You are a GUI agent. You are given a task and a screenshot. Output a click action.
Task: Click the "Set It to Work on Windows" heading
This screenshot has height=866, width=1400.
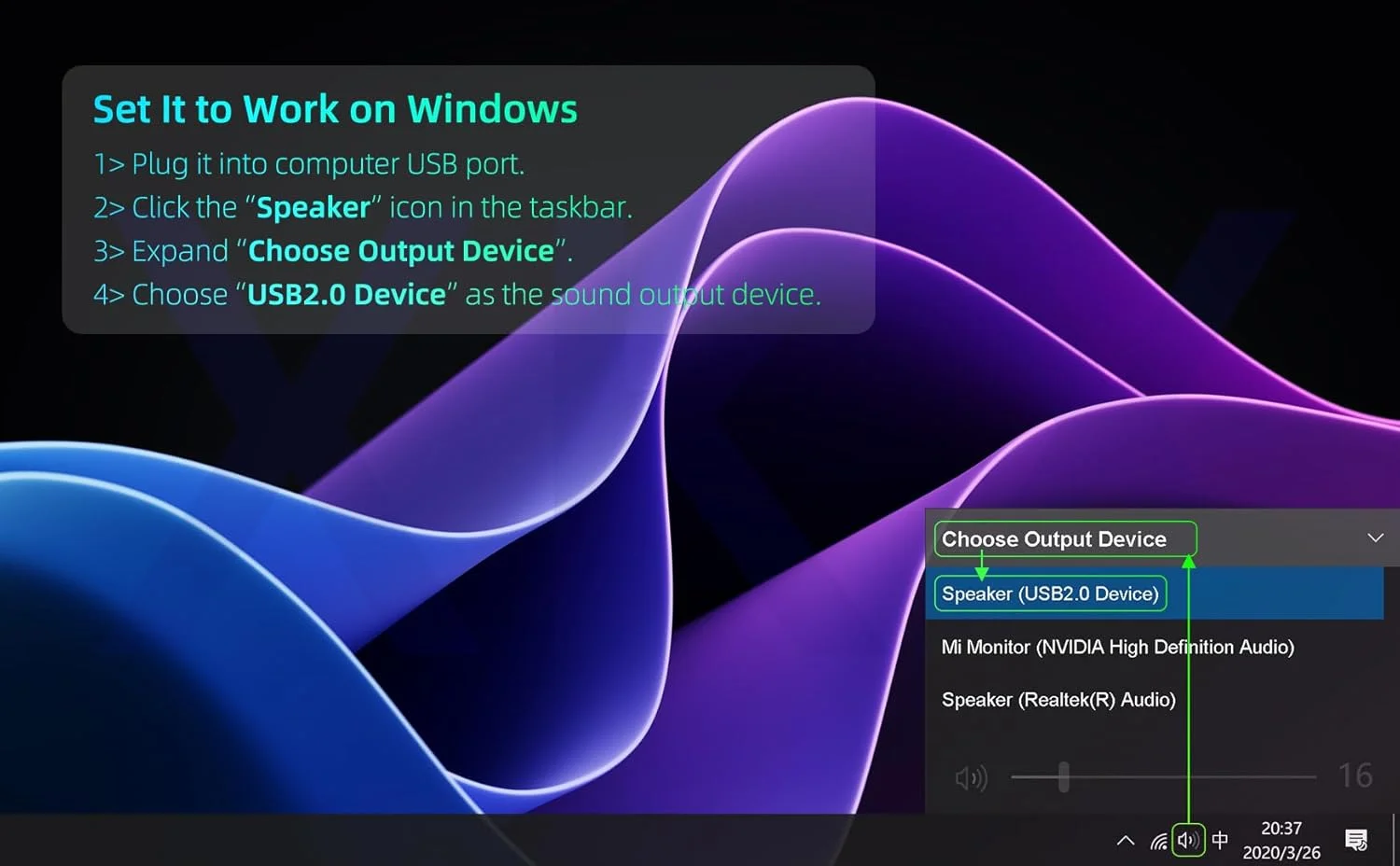pyautogui.click(x=335, y=109)
